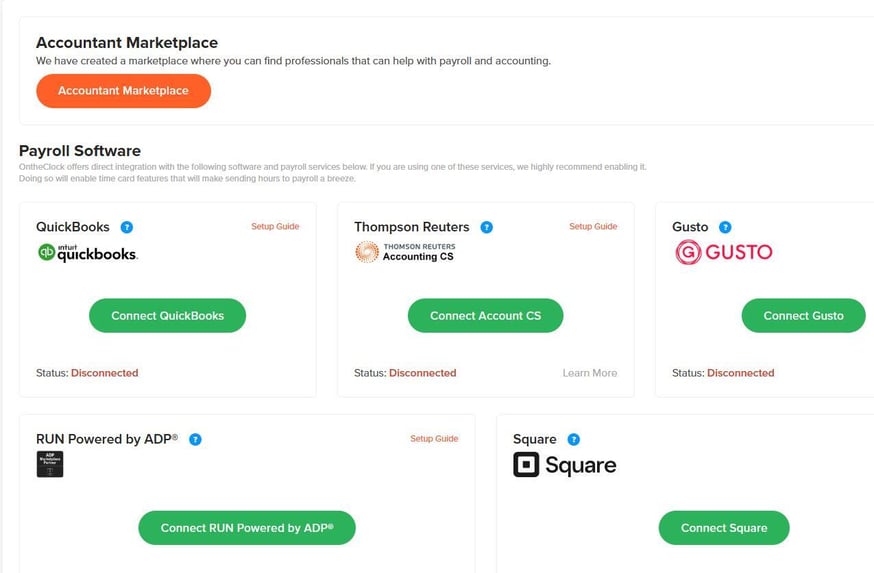Viewport: 874px width, 573px height.
Task: Click the help icon beside Thompson Reuters
Action: 486,227
